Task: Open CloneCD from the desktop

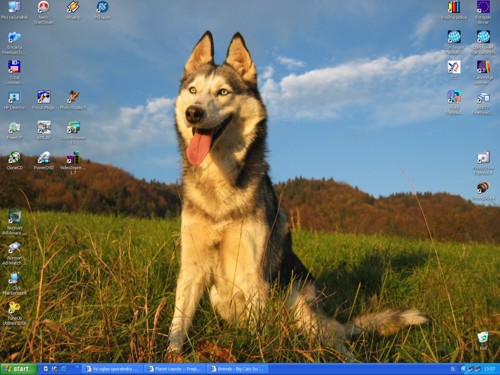Action: pos(14,157)
